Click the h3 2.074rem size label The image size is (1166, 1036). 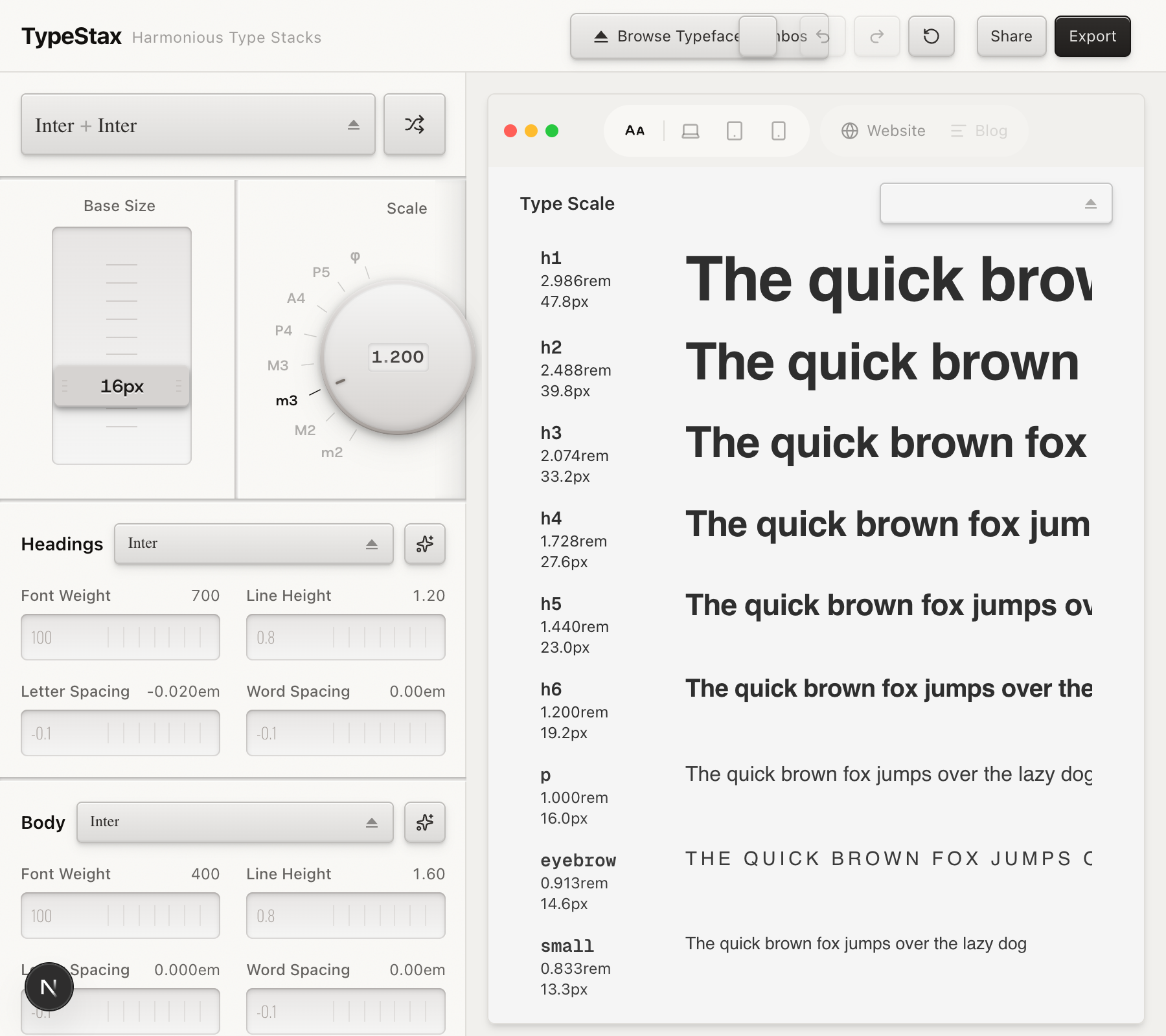point(575,455)
